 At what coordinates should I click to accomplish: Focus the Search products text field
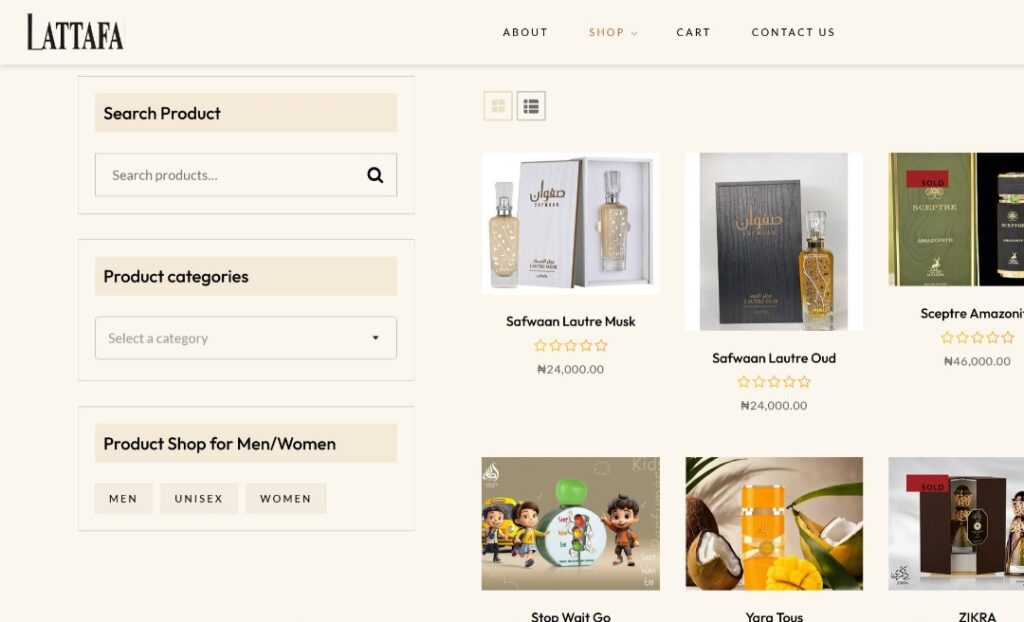[230, 175]
